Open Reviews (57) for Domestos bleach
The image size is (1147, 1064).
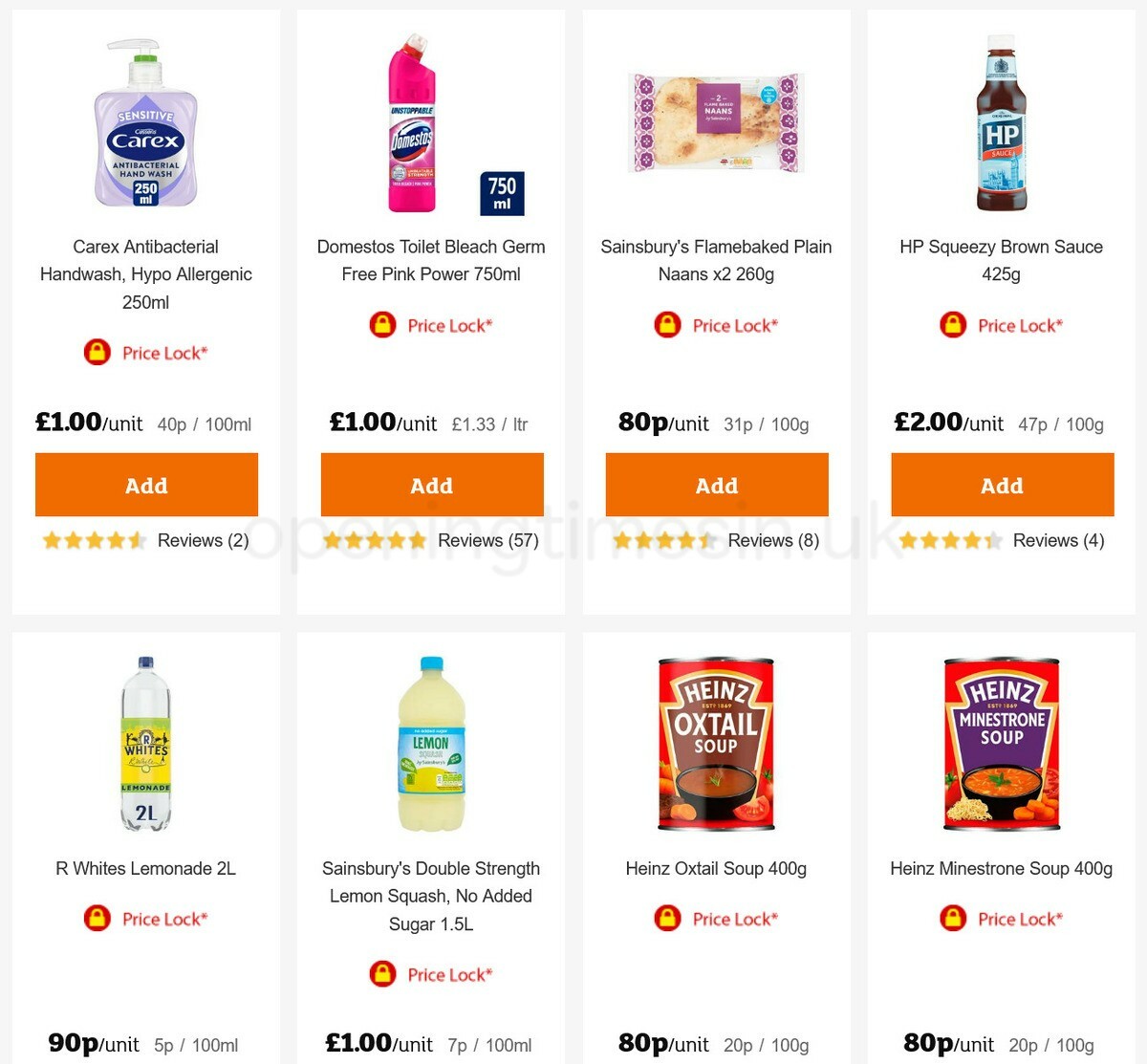pyautogui.click(x=488, y=540)
